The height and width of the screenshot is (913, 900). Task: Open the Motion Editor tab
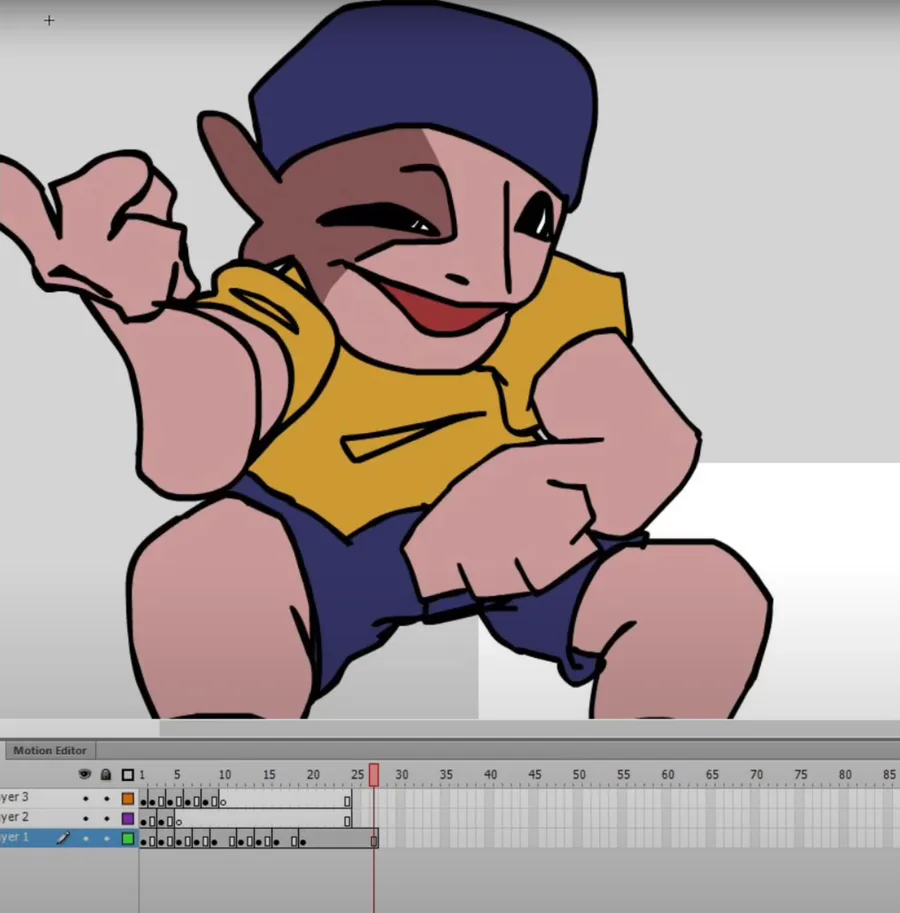pyautogui.click(x=50, y=750)
